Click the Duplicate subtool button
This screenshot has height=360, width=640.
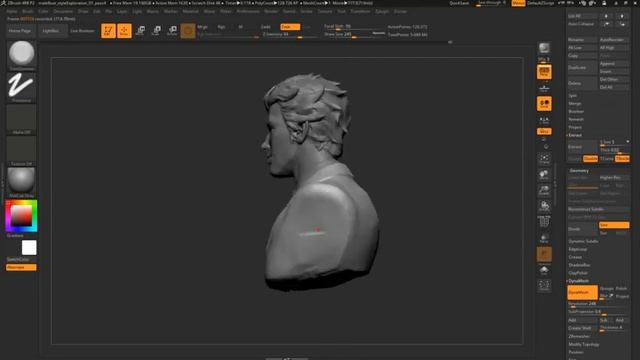point(582,67)
